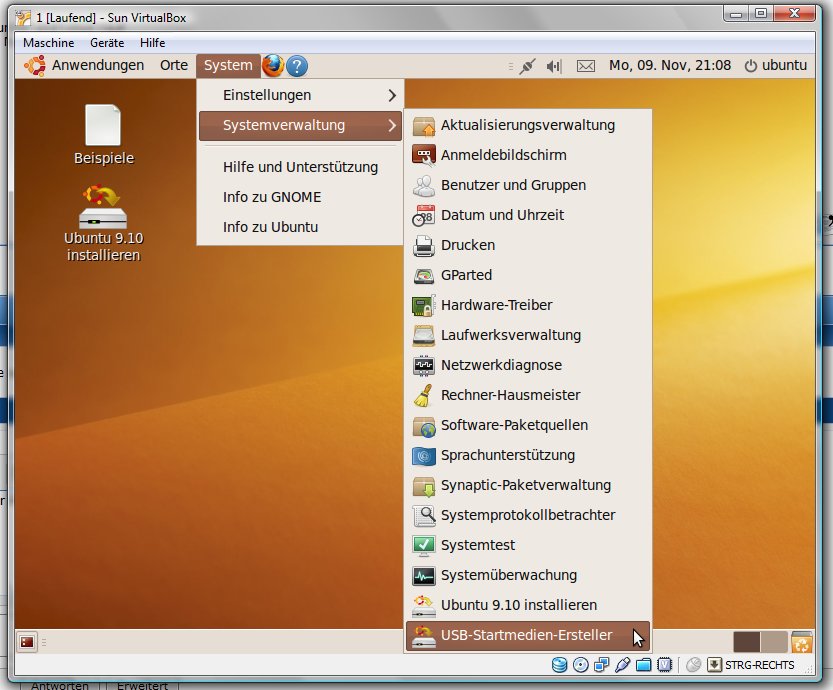Expand the Systemverwaltung submenu arrow
The width and height of the screenshot is (833, 690).
[392, 126]
